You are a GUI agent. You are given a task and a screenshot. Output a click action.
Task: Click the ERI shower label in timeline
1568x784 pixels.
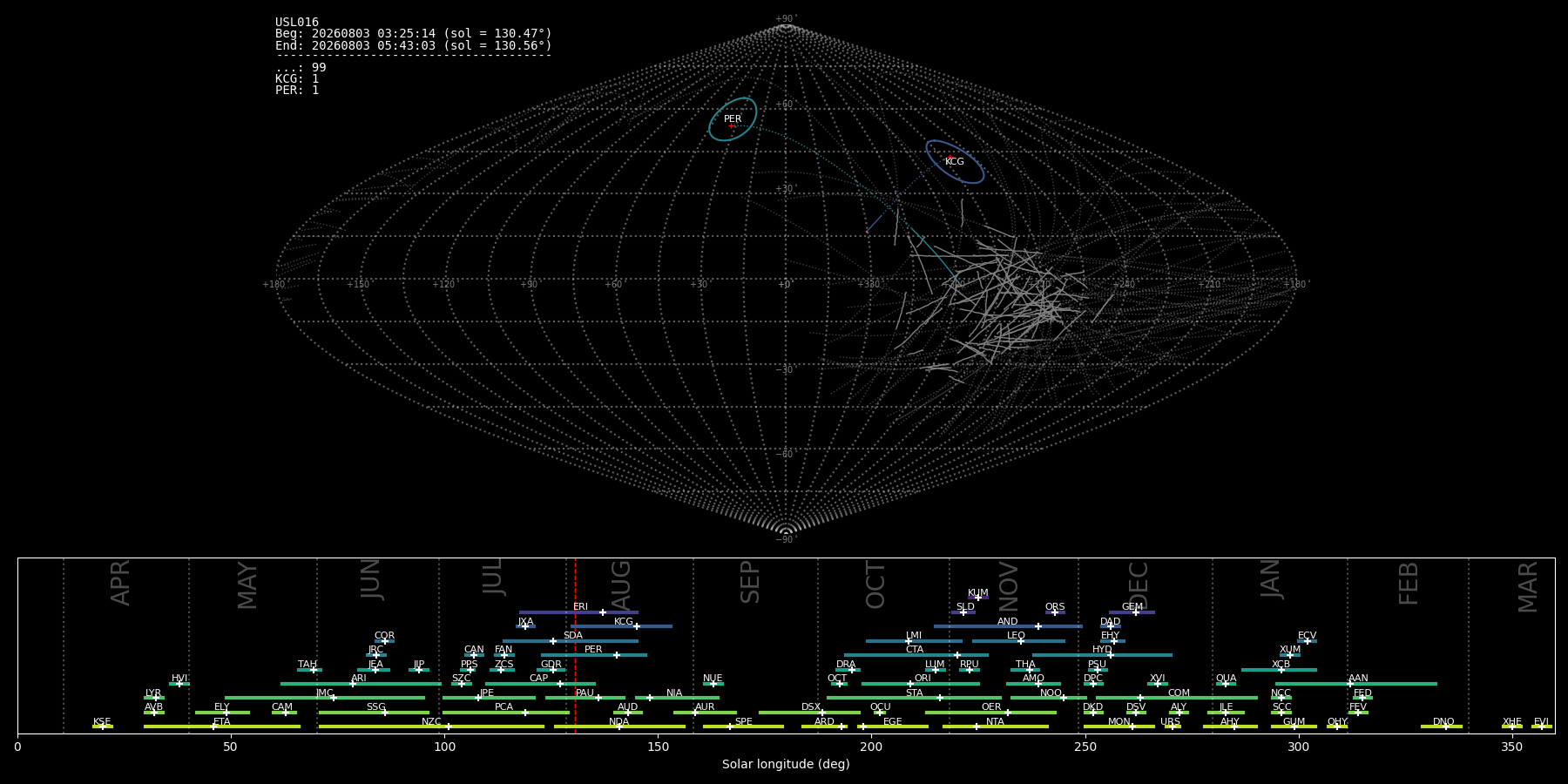click(x=580, y=607)
